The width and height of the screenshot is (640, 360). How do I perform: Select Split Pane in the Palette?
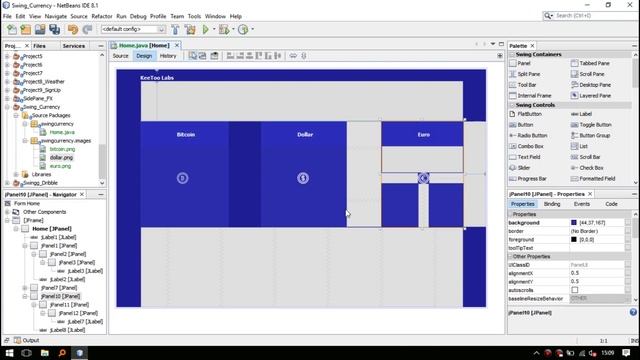(x=524, y=74)
